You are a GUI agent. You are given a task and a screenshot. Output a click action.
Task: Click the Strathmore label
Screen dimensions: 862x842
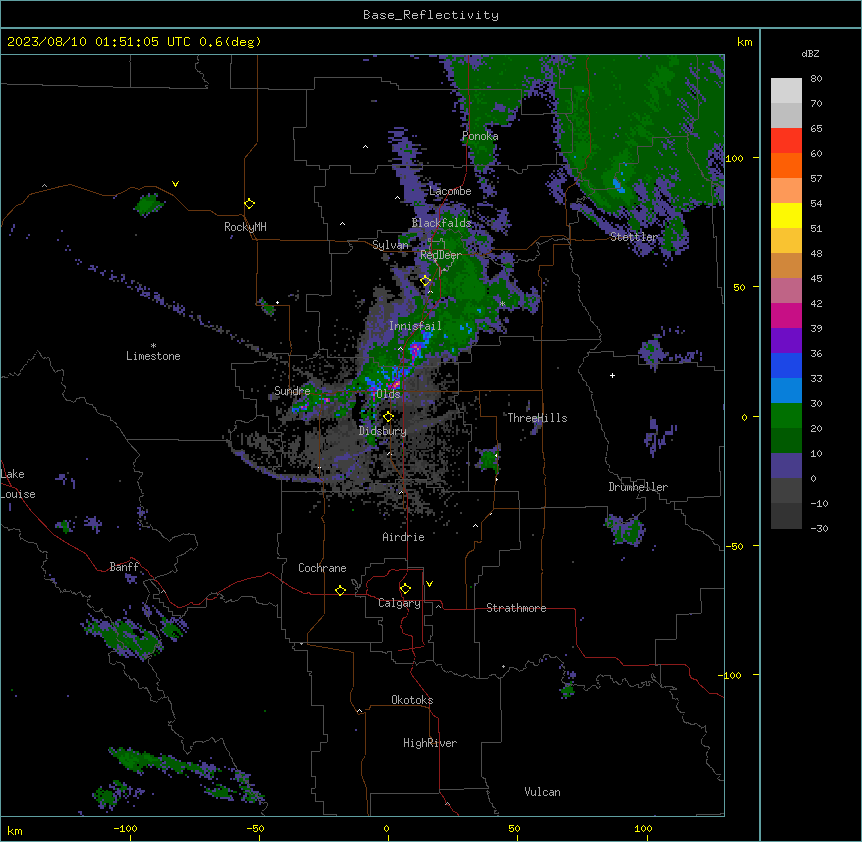pyautogui.click(x=516, y=608)
